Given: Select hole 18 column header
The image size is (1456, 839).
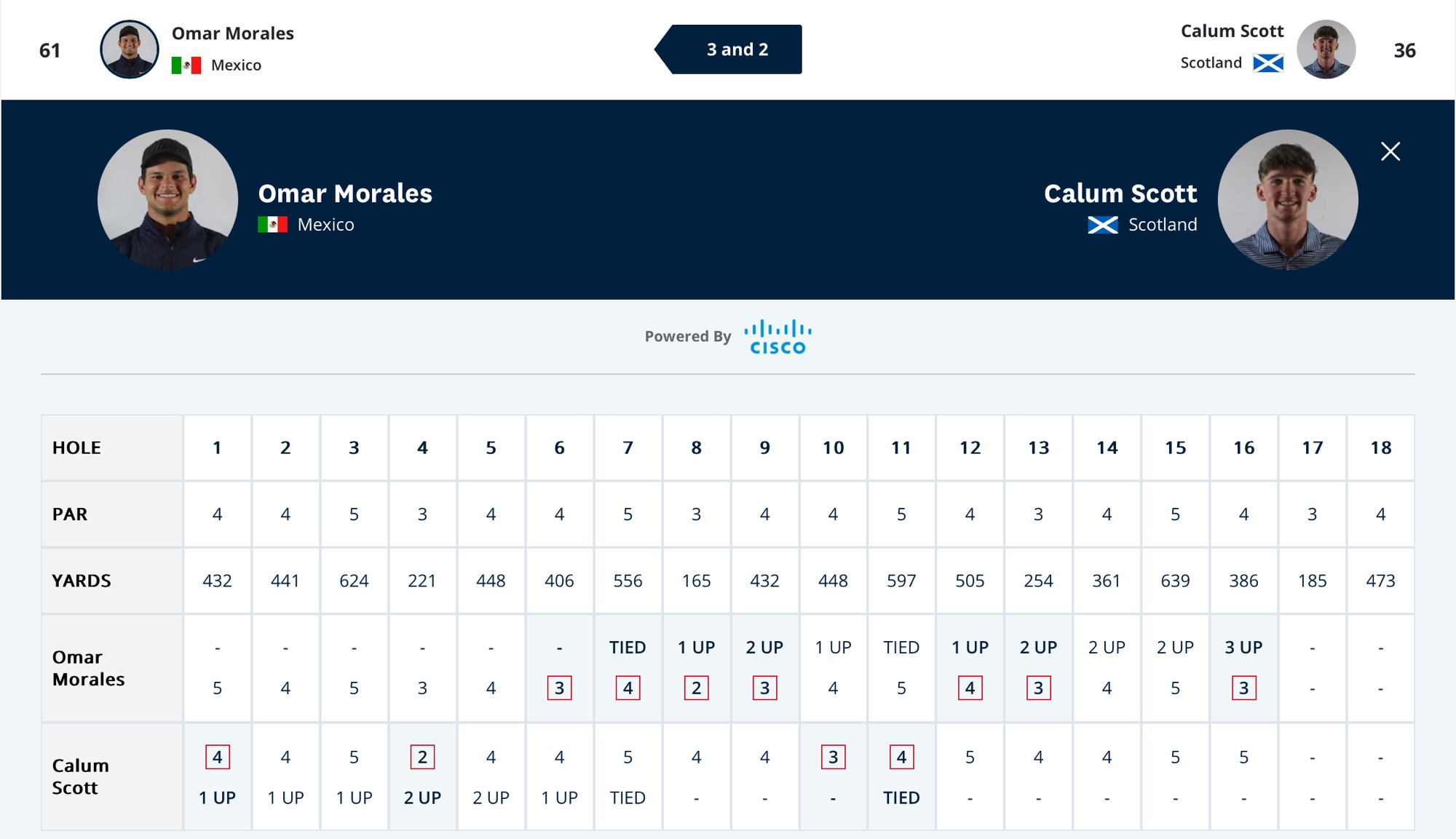Looking at the screenshot, I should point(1380,448).
